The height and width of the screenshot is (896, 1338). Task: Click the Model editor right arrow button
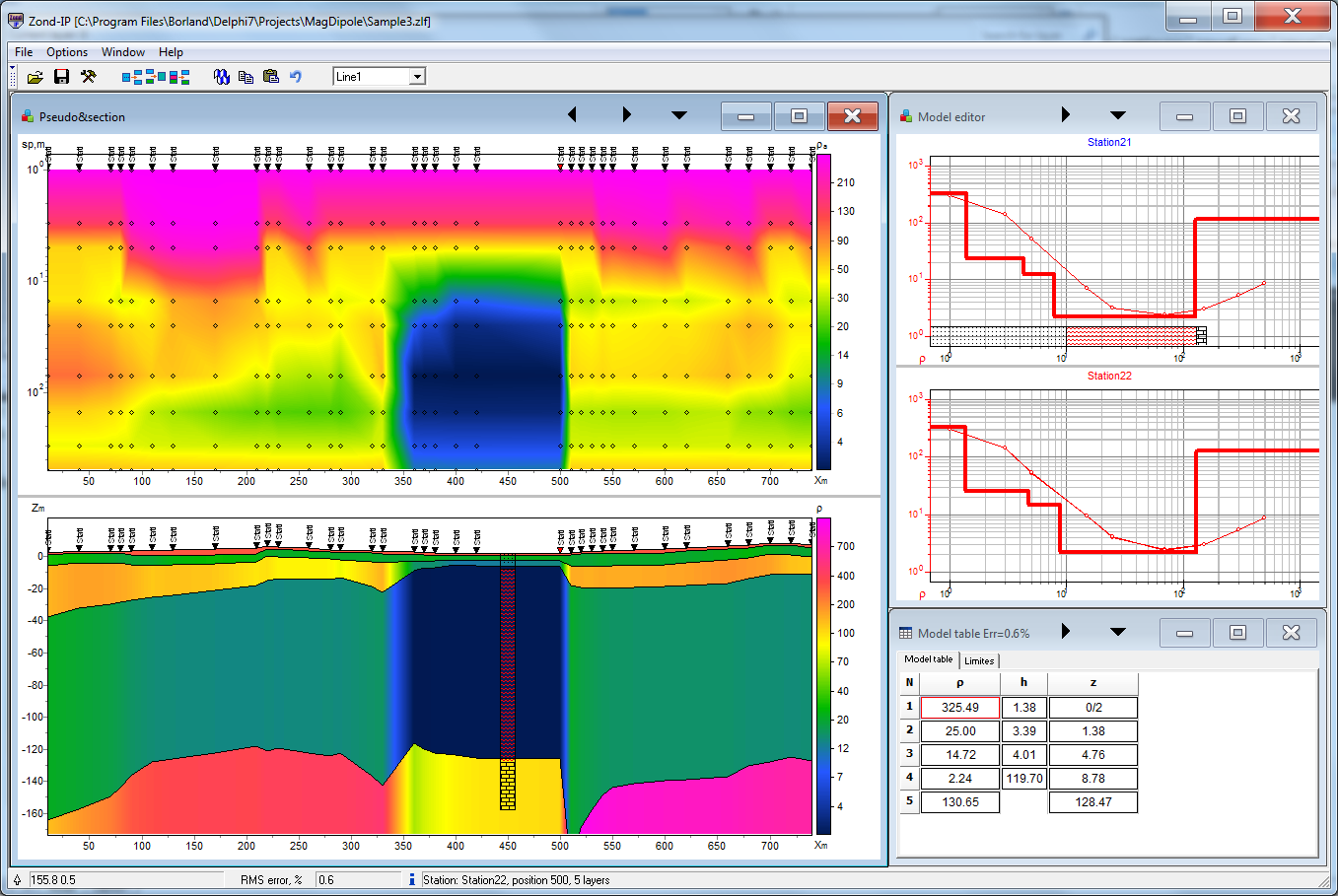(x=1066, y=115)
